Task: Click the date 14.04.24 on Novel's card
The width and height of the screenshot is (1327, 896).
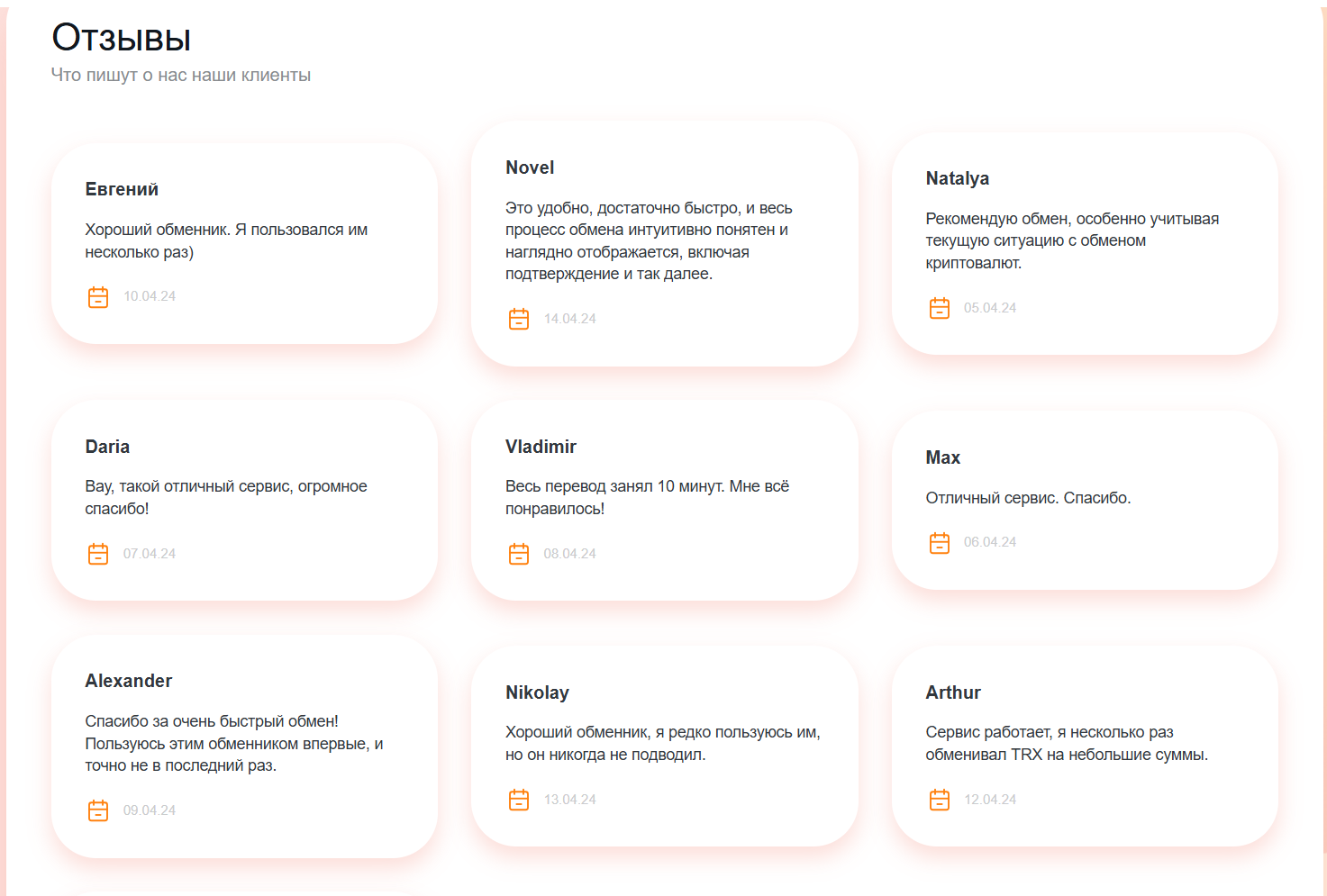Action: click(x=569, y=319)
